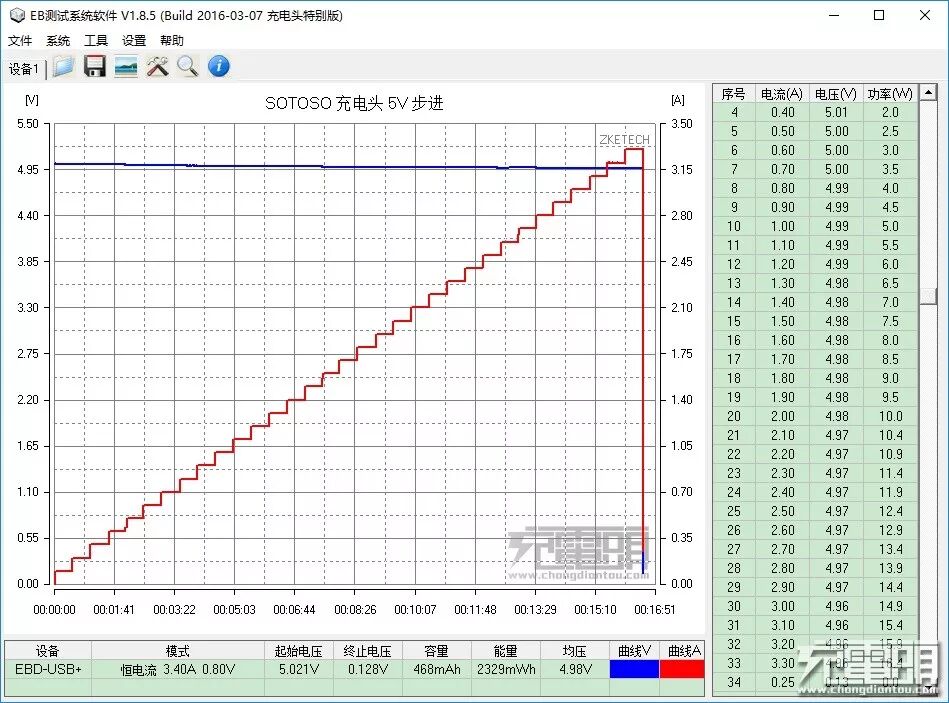
Task: Click the 能量 column header
Action: 505,651
